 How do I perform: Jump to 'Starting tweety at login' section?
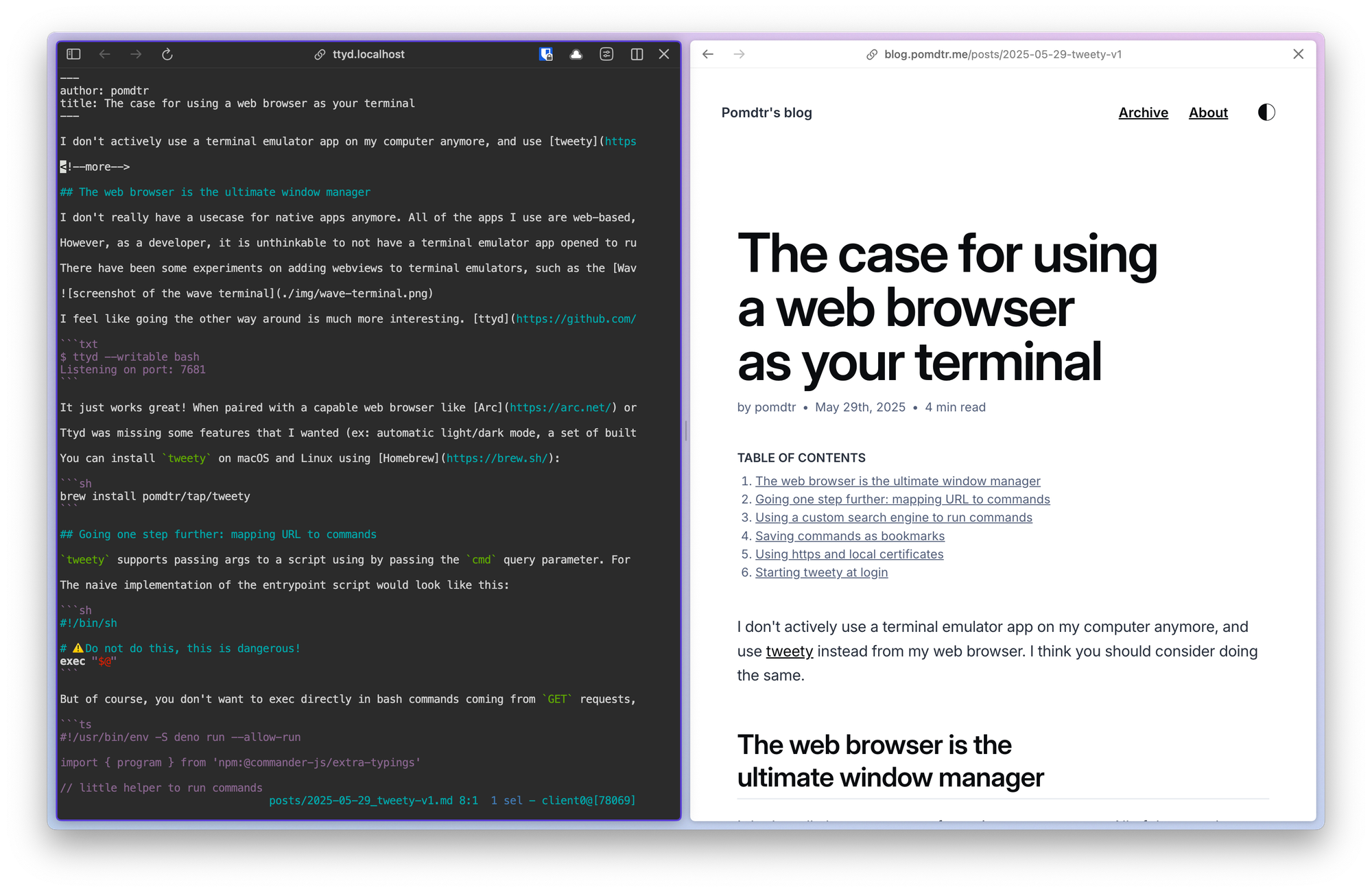coord(821,572)
